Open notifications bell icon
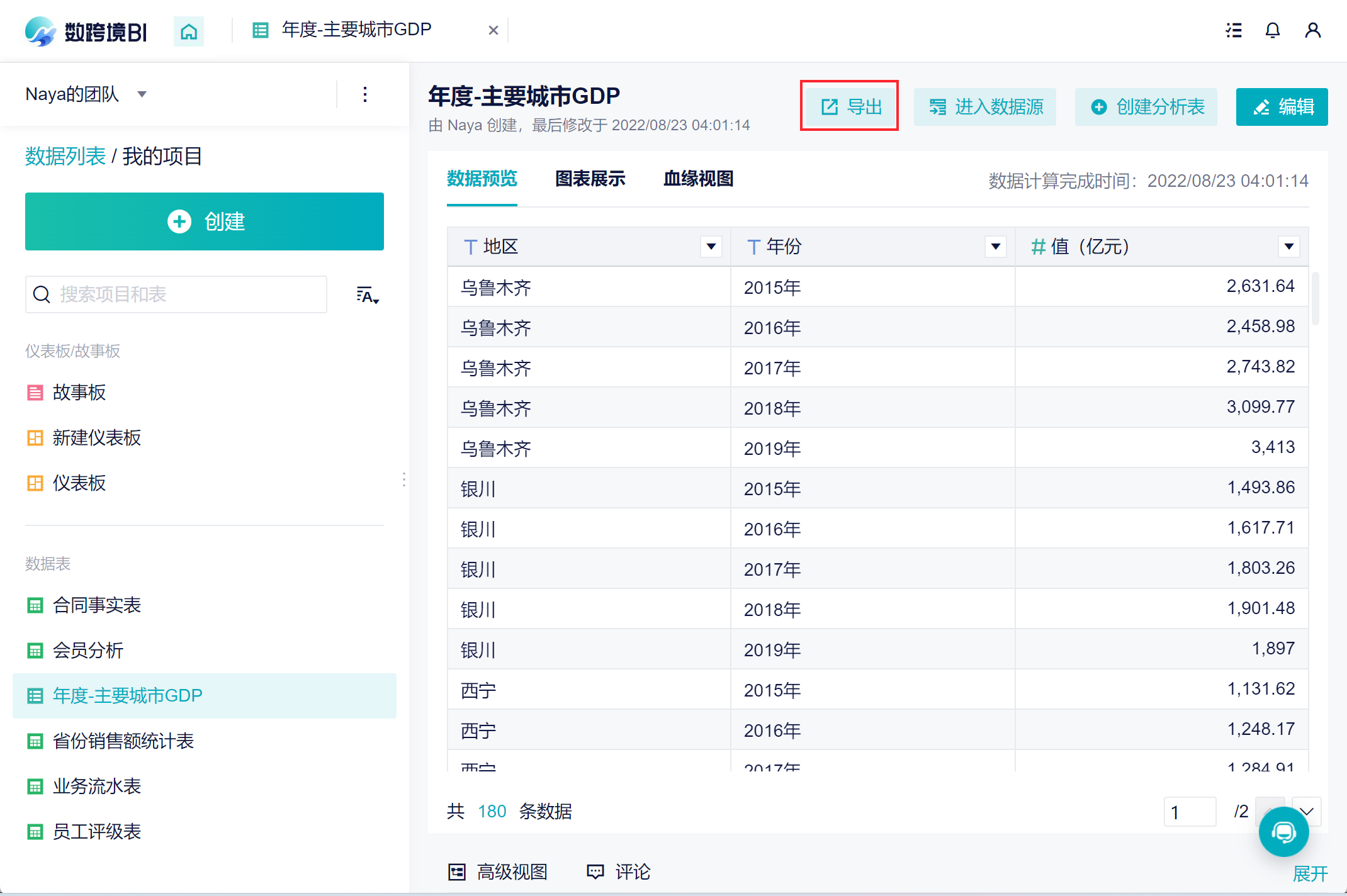This screenshot has width=1347, height=896. (x=1273, y=30)
